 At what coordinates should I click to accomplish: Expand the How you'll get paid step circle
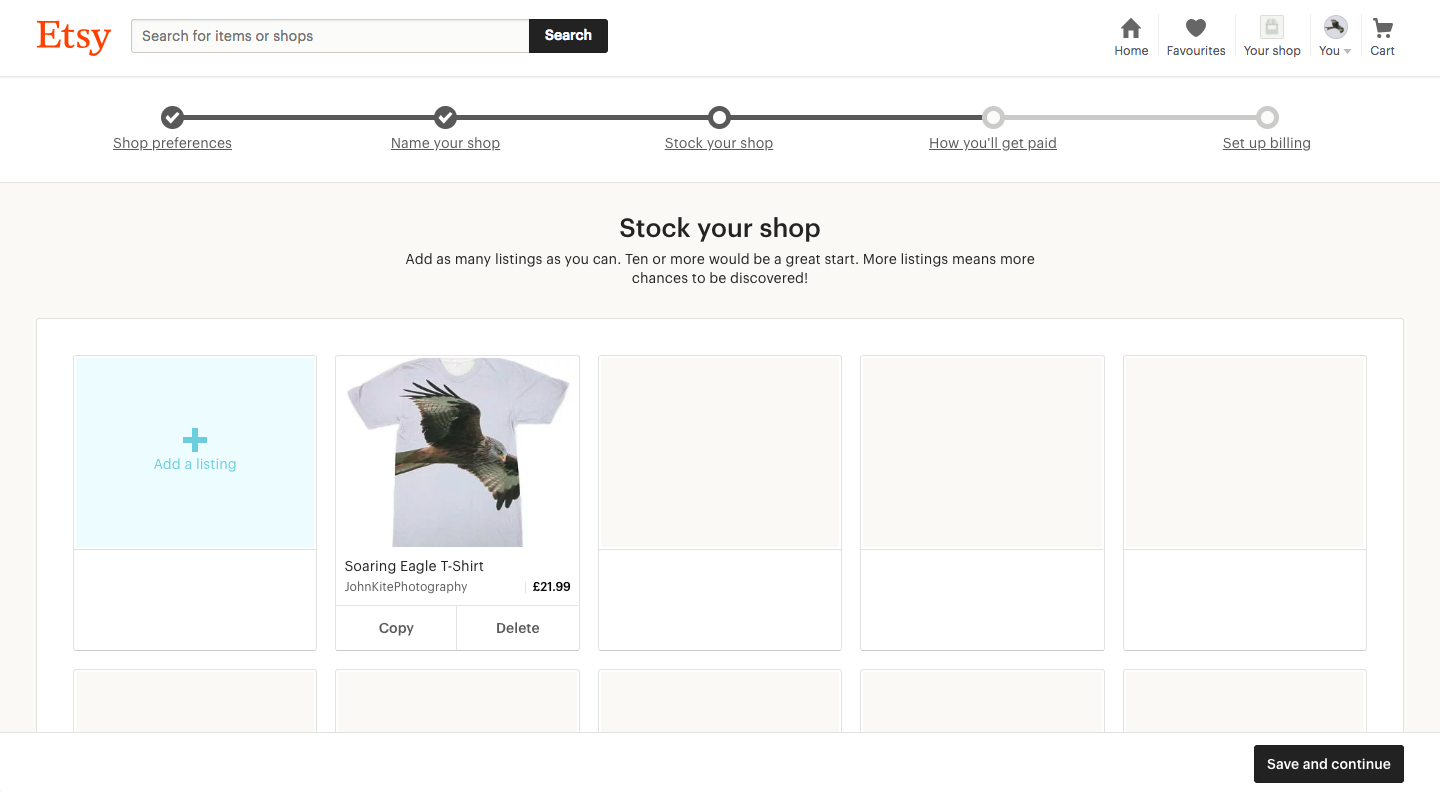pyautogui.click(x=993, y=117)
